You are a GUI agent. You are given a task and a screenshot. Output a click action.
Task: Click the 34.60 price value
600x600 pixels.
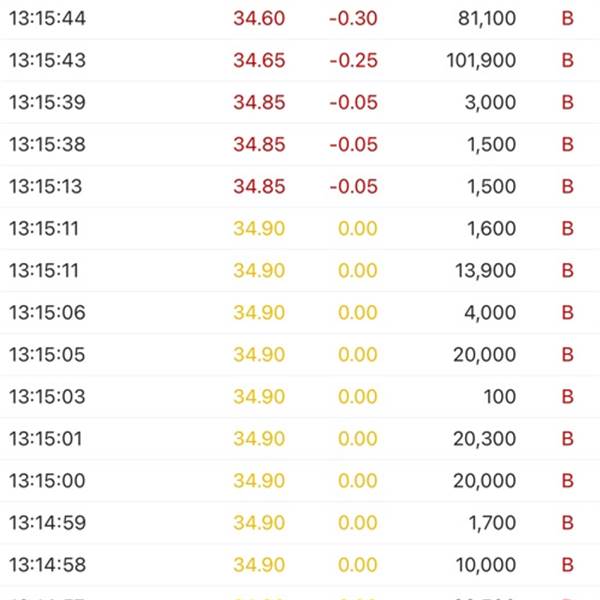pos(259,18)
